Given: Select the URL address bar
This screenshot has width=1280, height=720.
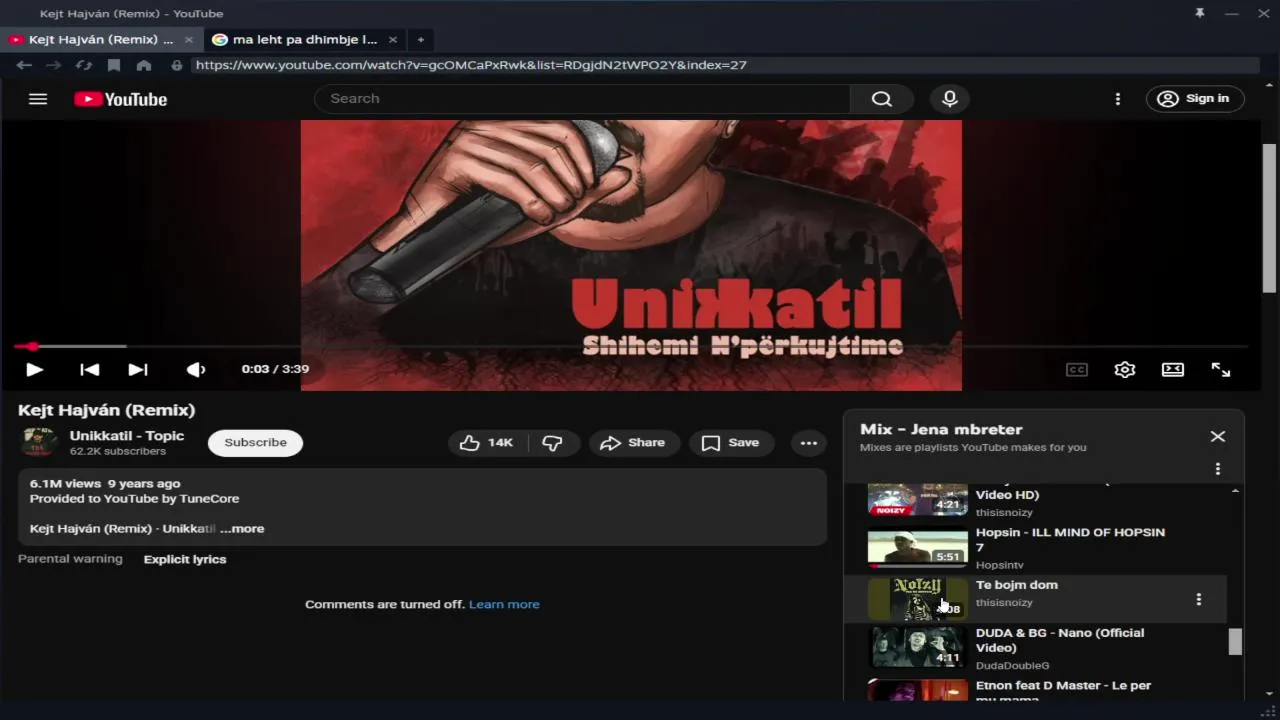Looking at the screenshot, I should click(x=725, y=65).
